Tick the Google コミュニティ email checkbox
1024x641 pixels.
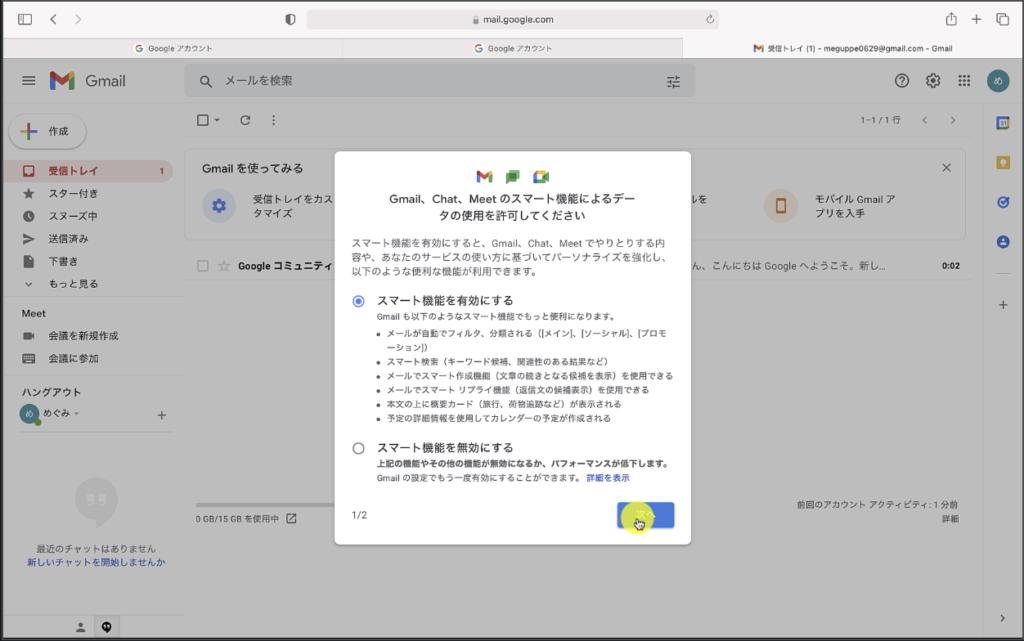click(x=203, y=266)
